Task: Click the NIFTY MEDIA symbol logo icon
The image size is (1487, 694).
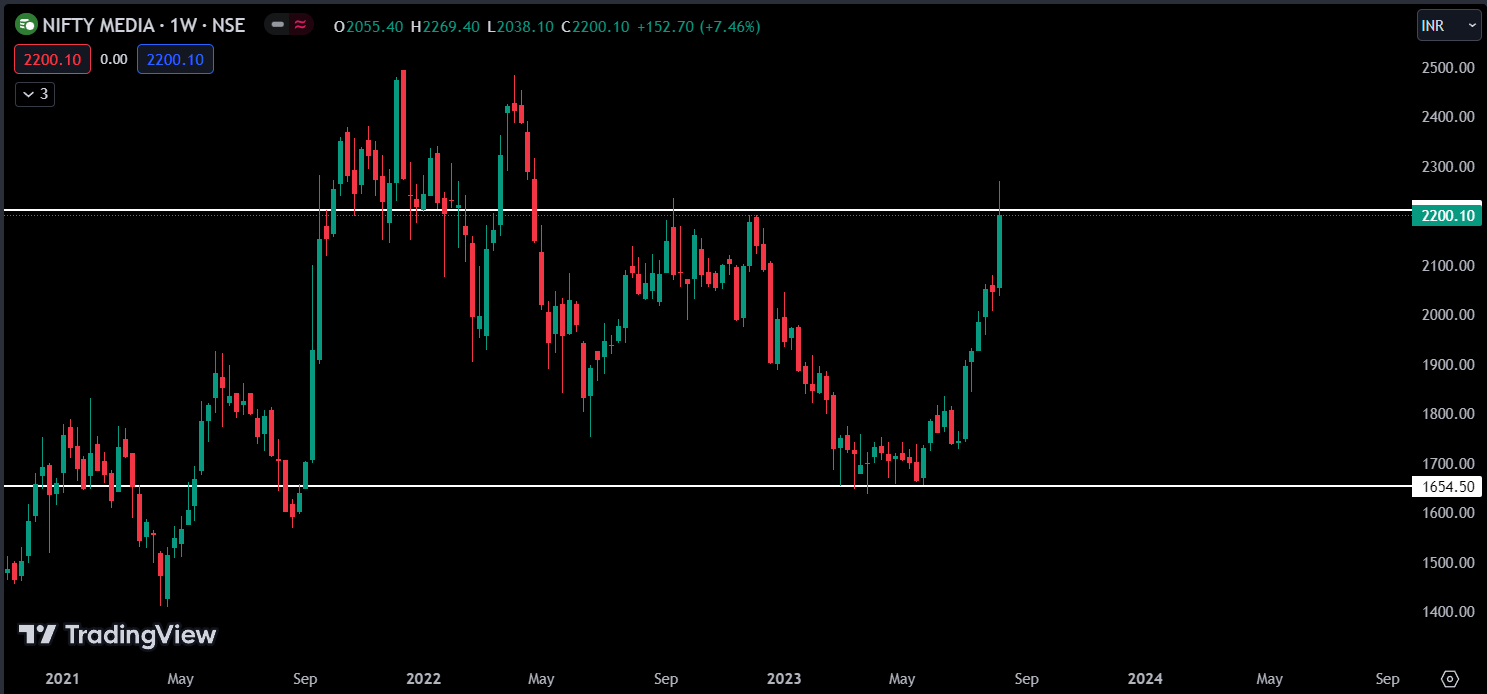Action: point(27,25)
